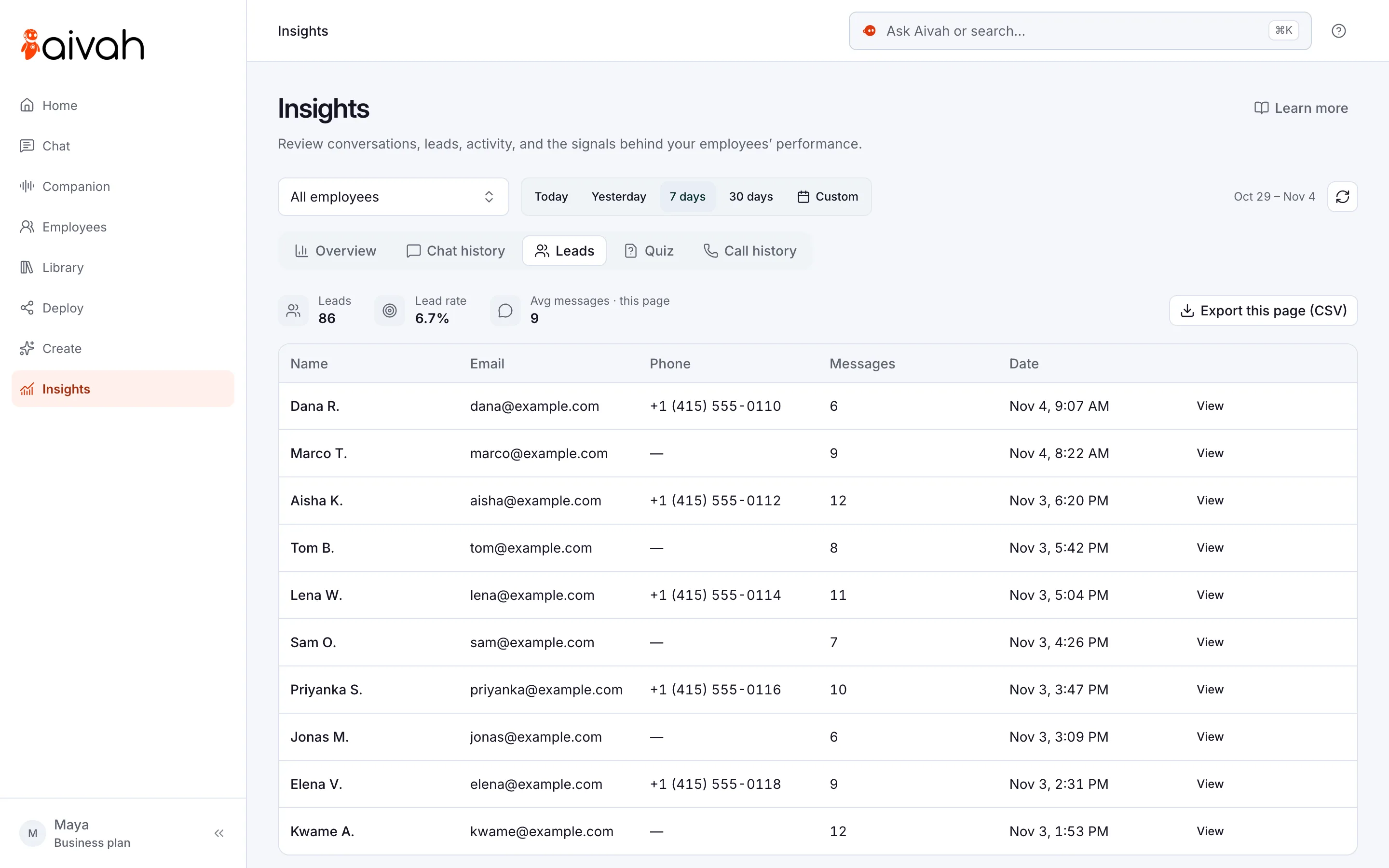Go to Deploy in the sidebar
This screenshot has width=1389, height=868.
click(x=123, y=308)
